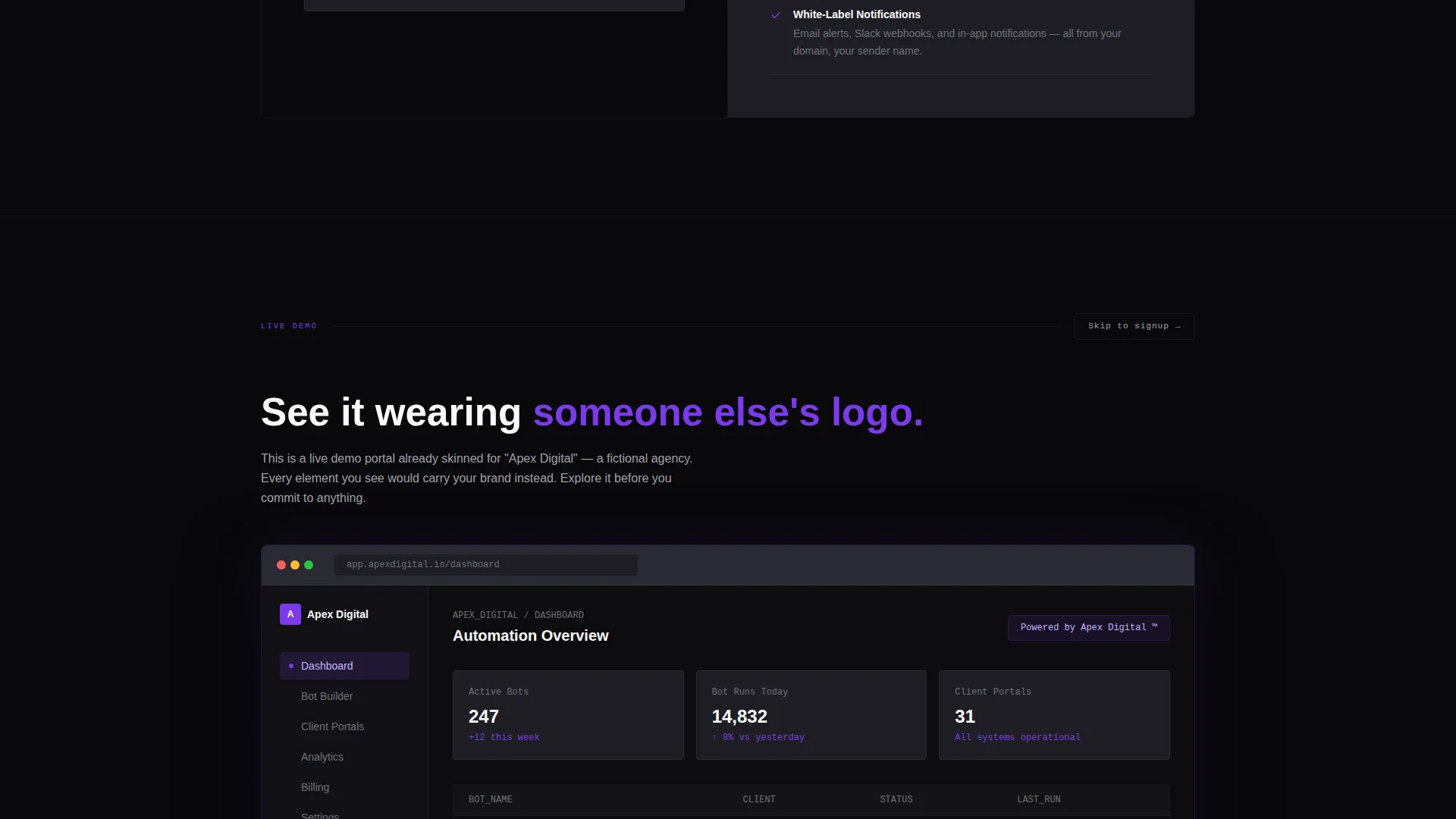Image resolution: width=1456 pixels, height=819 pixels.
Task: Go to Client Portals in sidebar
Action: tap(344, 726)
